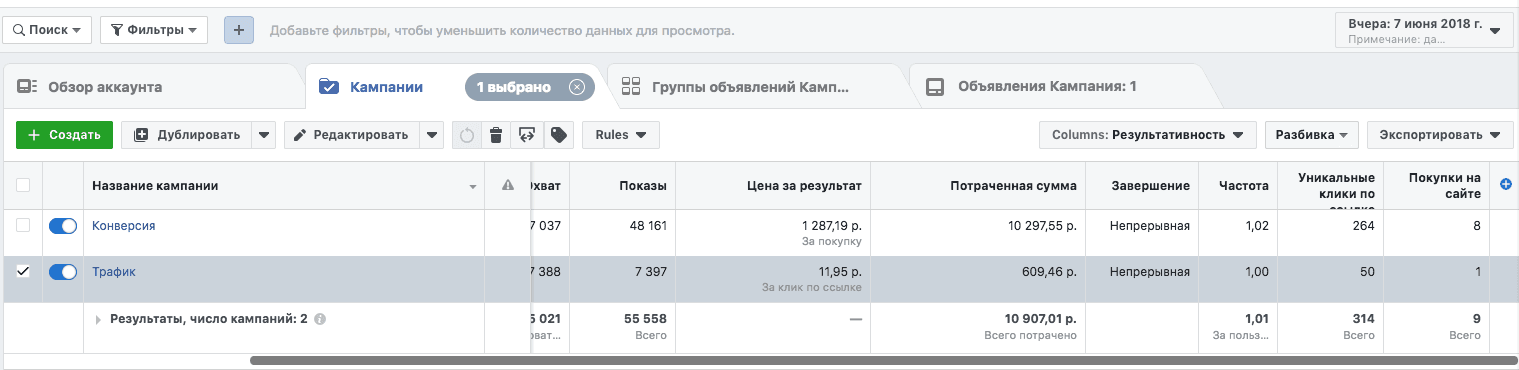Click the overview icon on Обзор аккаунта tab

[x=27, y=87]
